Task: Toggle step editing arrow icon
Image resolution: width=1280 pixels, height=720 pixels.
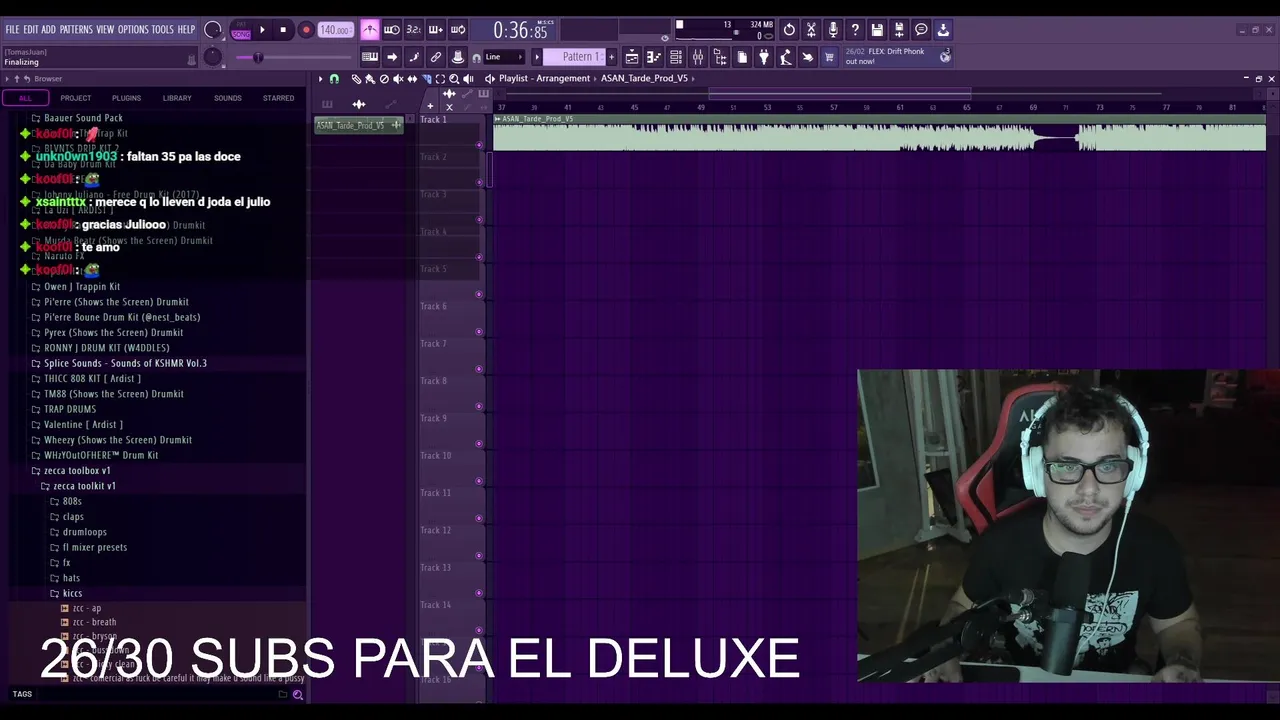Action: tap(392, 57)
